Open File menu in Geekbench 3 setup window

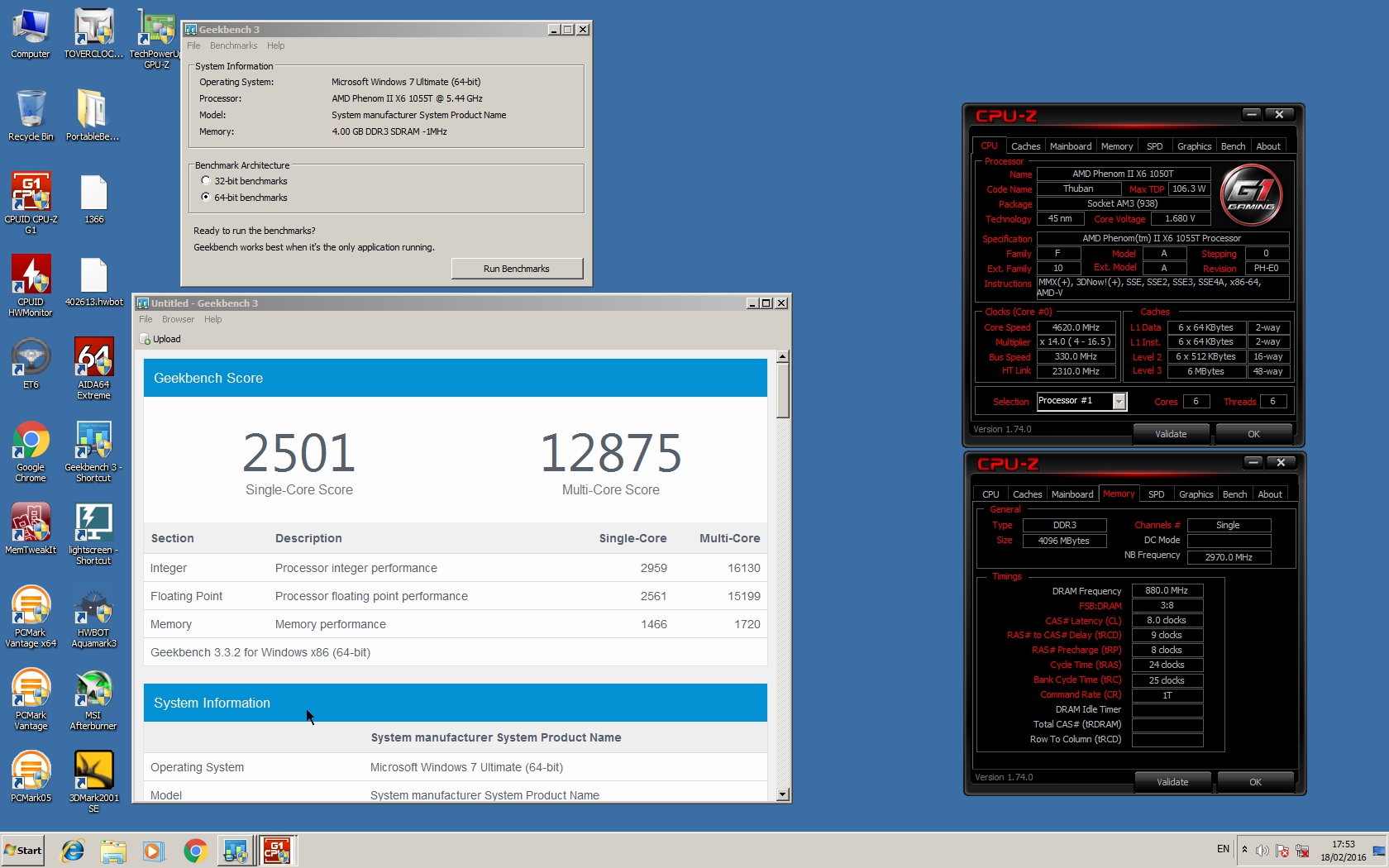click(x=193, y=46)
